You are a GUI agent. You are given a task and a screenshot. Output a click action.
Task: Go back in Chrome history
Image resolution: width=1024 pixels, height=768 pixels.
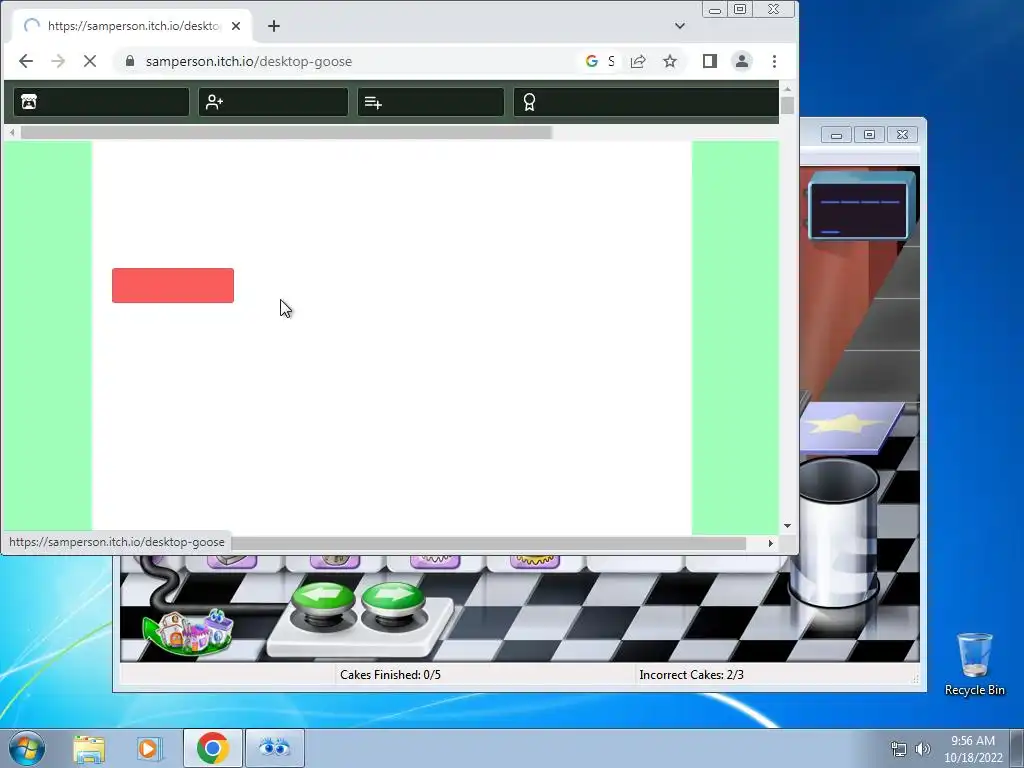[25, 61]
